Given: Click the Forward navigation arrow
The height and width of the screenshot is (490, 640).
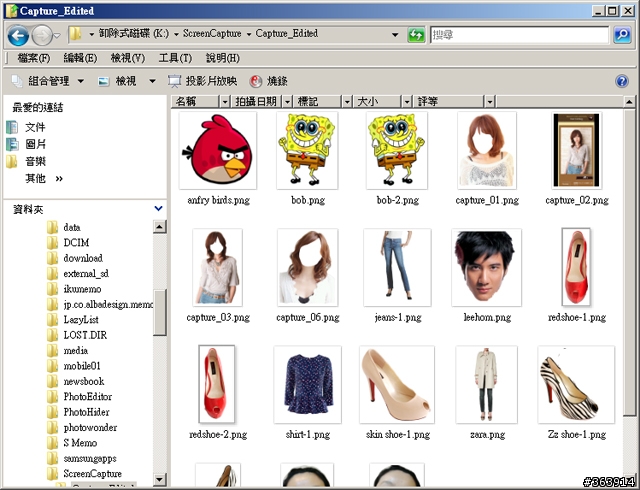Looking at the screenshot, I should point(42,36).
